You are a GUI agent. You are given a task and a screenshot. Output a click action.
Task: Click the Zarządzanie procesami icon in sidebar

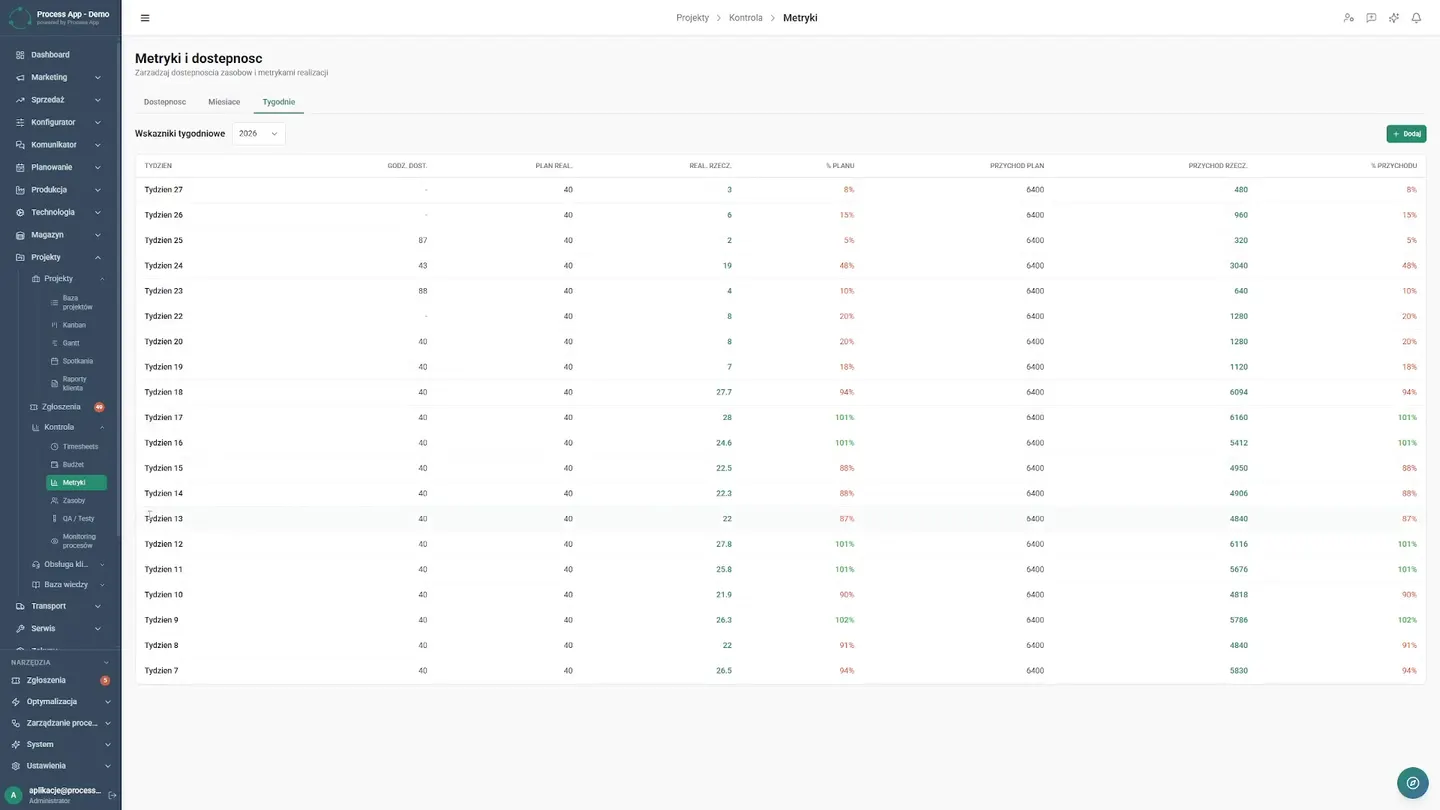16,723
